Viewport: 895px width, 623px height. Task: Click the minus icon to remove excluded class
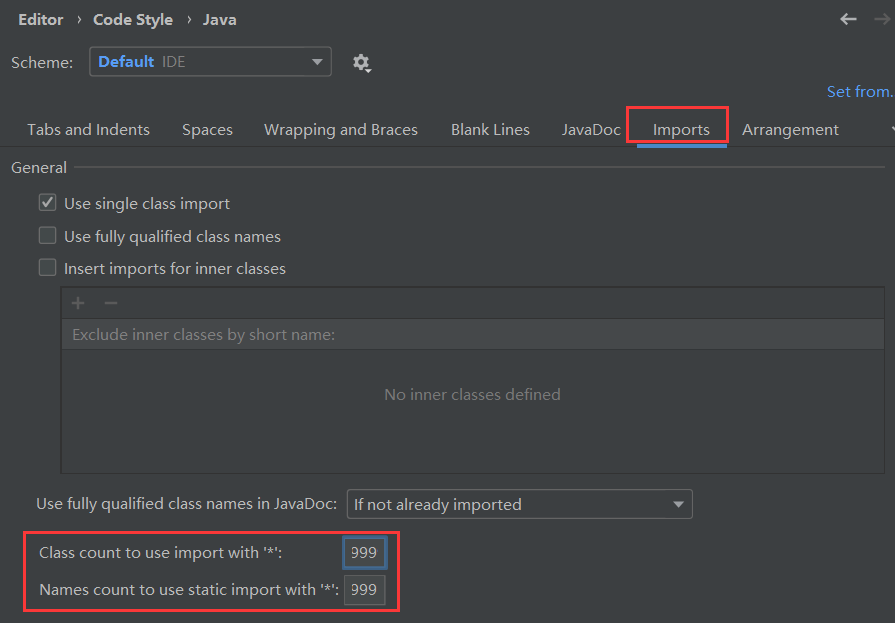111,303
